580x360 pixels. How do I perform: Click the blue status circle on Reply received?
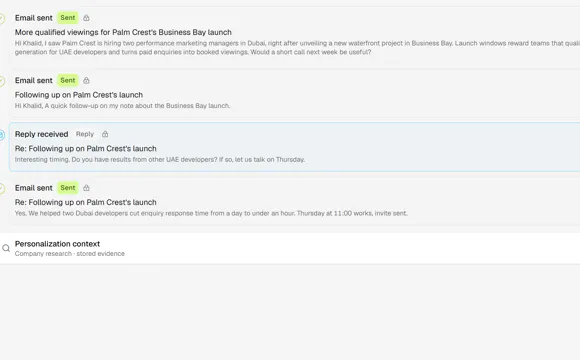click(2, 135)
